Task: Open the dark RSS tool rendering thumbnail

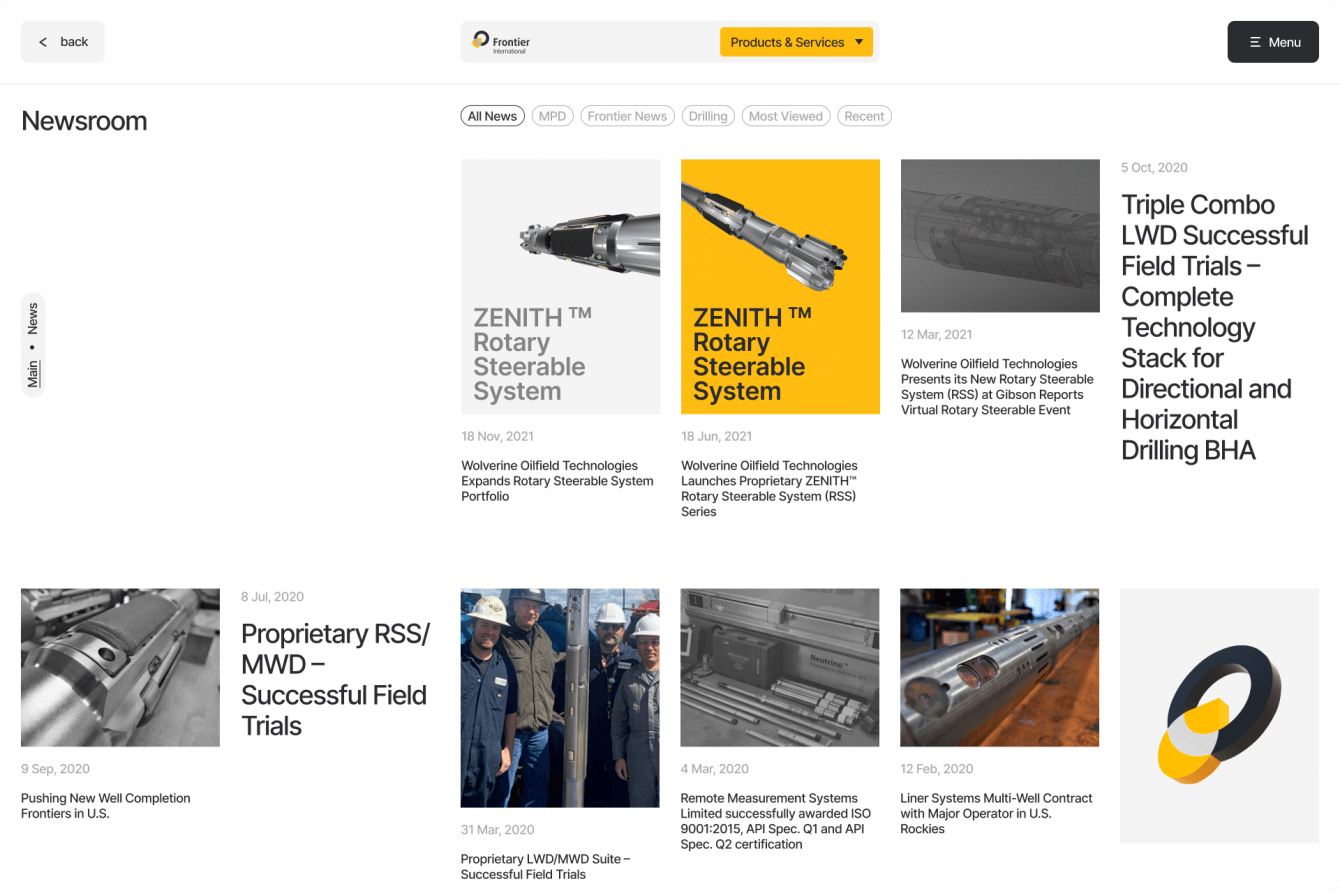Action: coord(1000,236)
